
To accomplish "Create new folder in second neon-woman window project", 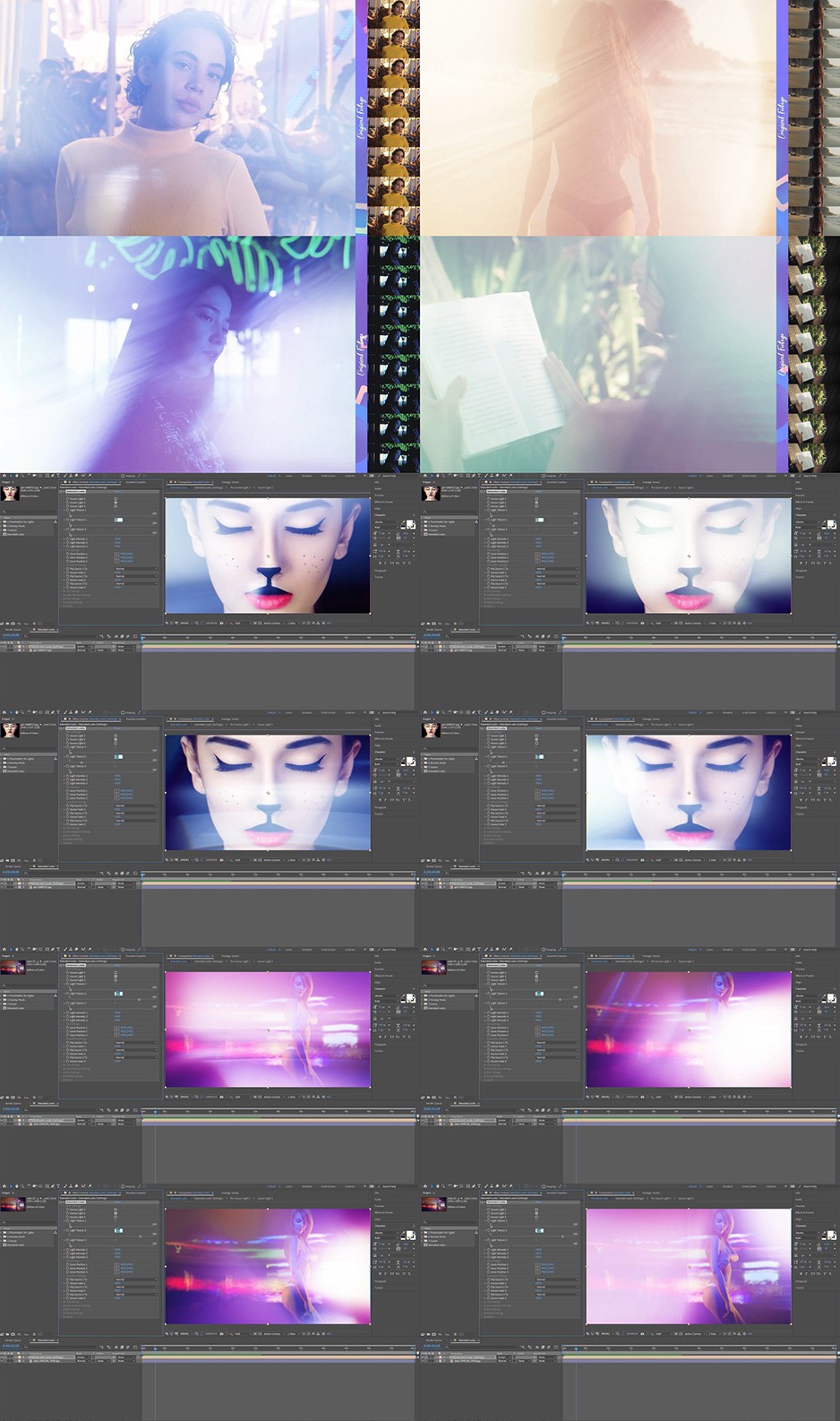I will point(428,1098).
